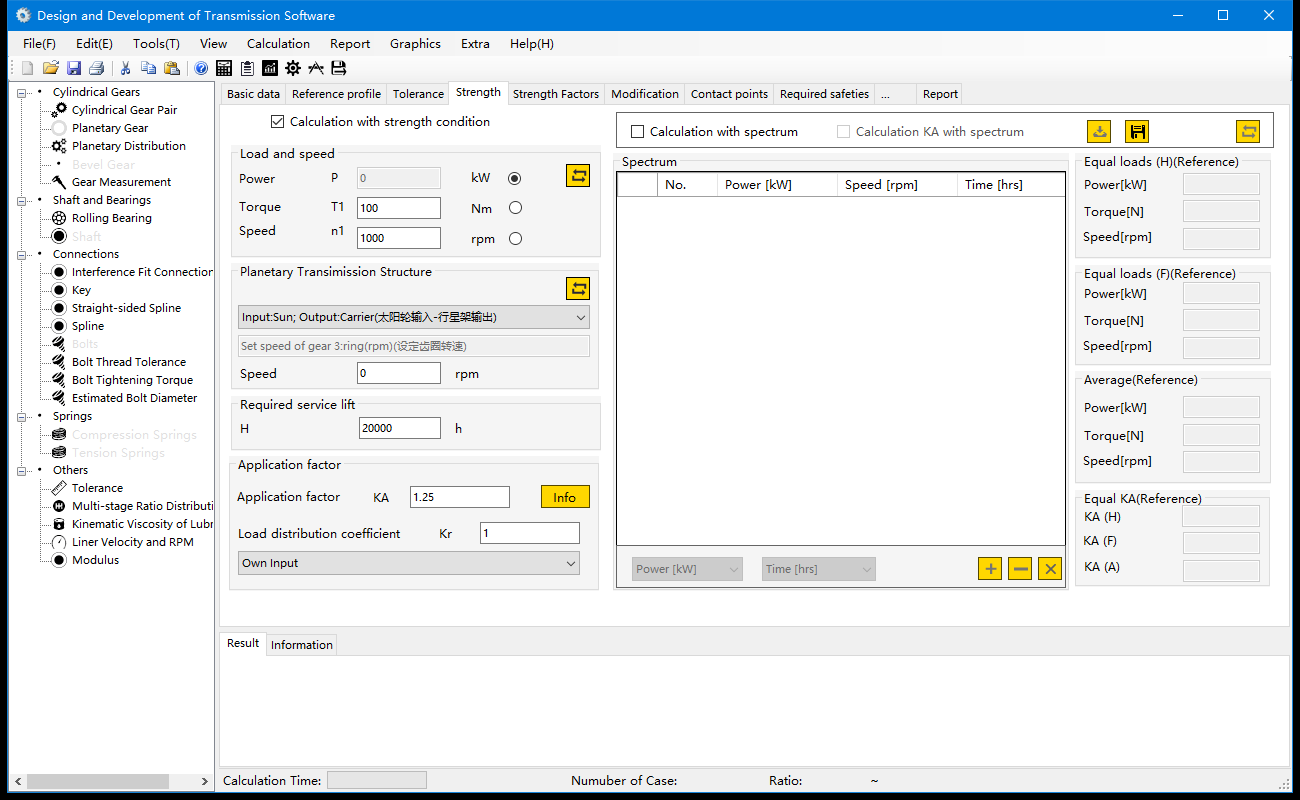Click the Time [hrs] spectrum column header
Viewport: 1300px width, 800px height.
(1011, 185)
